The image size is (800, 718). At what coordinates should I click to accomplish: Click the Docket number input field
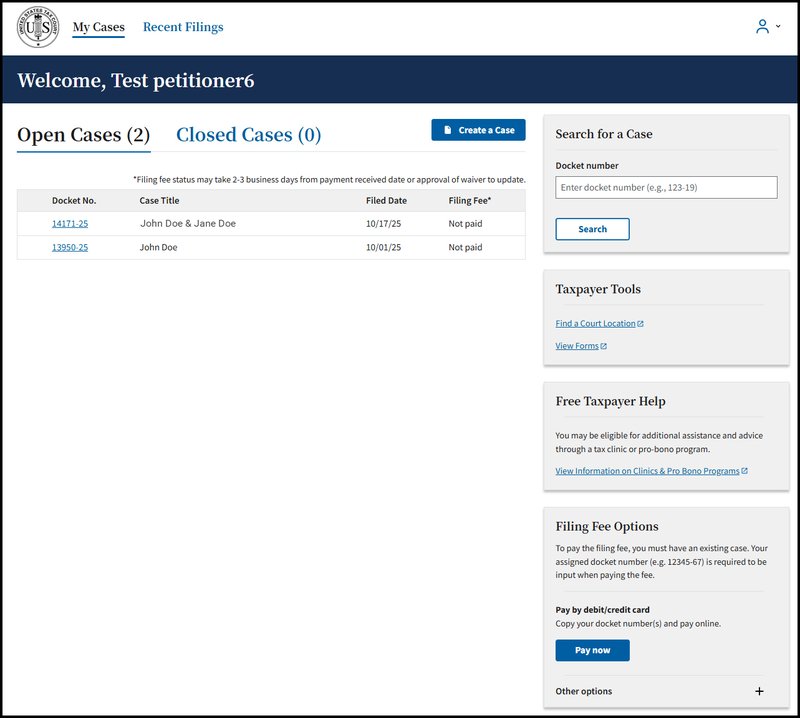[x=666, y=187]
